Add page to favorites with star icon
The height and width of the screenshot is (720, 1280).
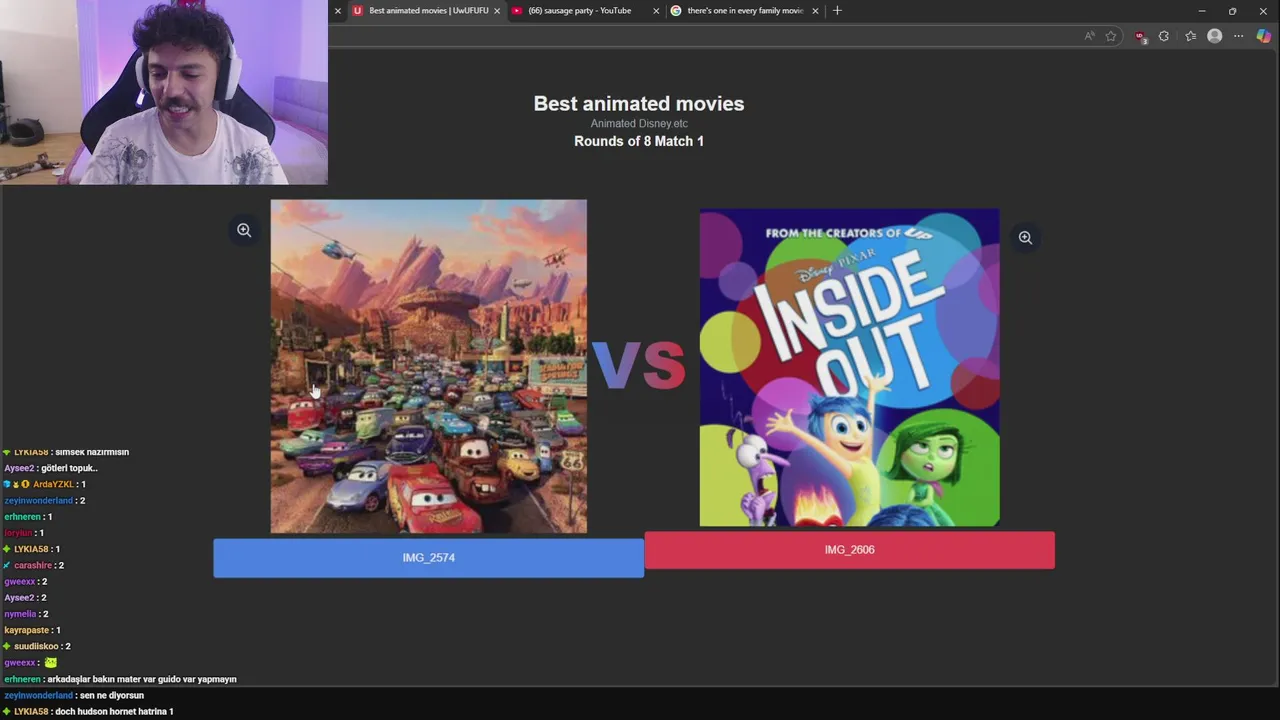(x=1111, y=36)
